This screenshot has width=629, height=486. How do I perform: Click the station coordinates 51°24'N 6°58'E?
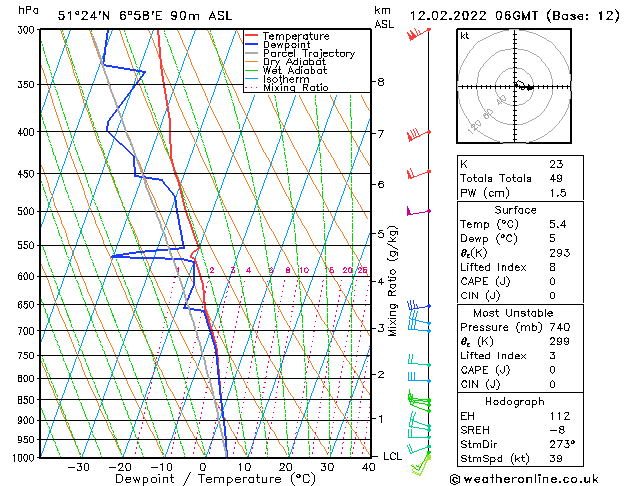pyautogui.click(x=110, y=16)
